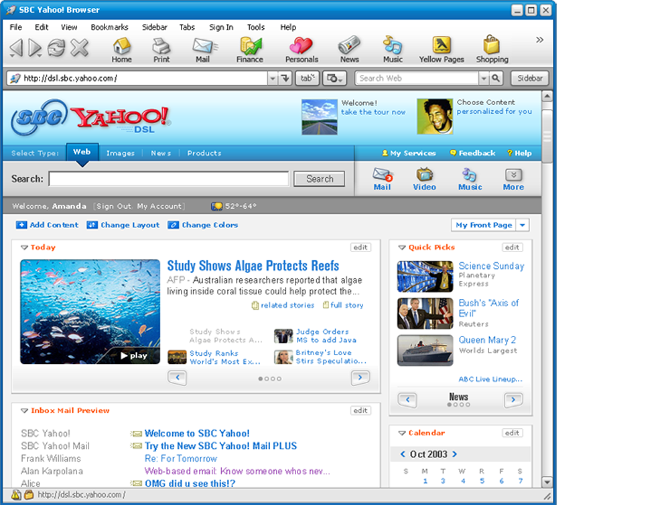Go back with the Back arrow
This screenshot has height=505, width=670.
(16, 47)
